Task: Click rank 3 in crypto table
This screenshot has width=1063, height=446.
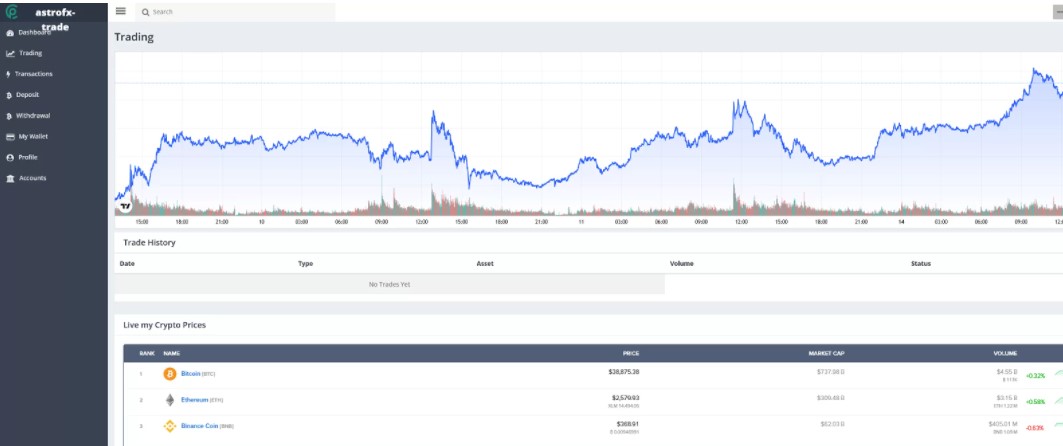Action: point(141,426)
